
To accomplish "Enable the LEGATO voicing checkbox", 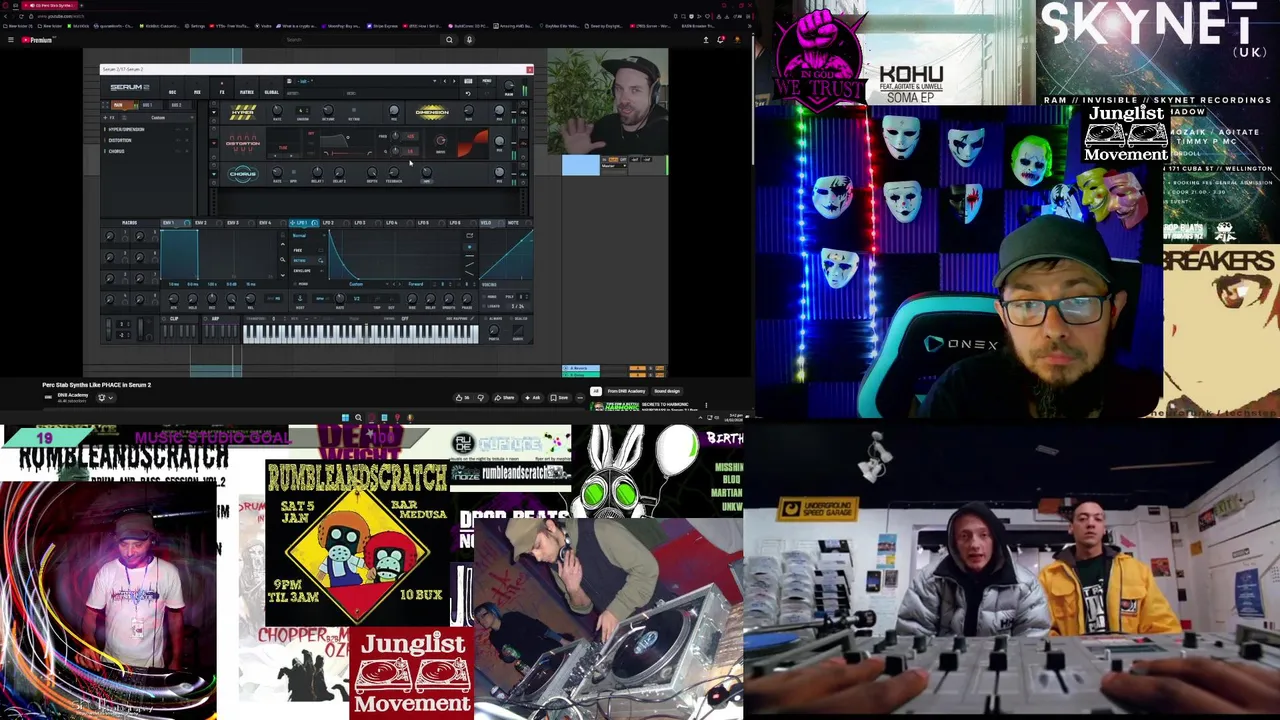I will point(484,306).
